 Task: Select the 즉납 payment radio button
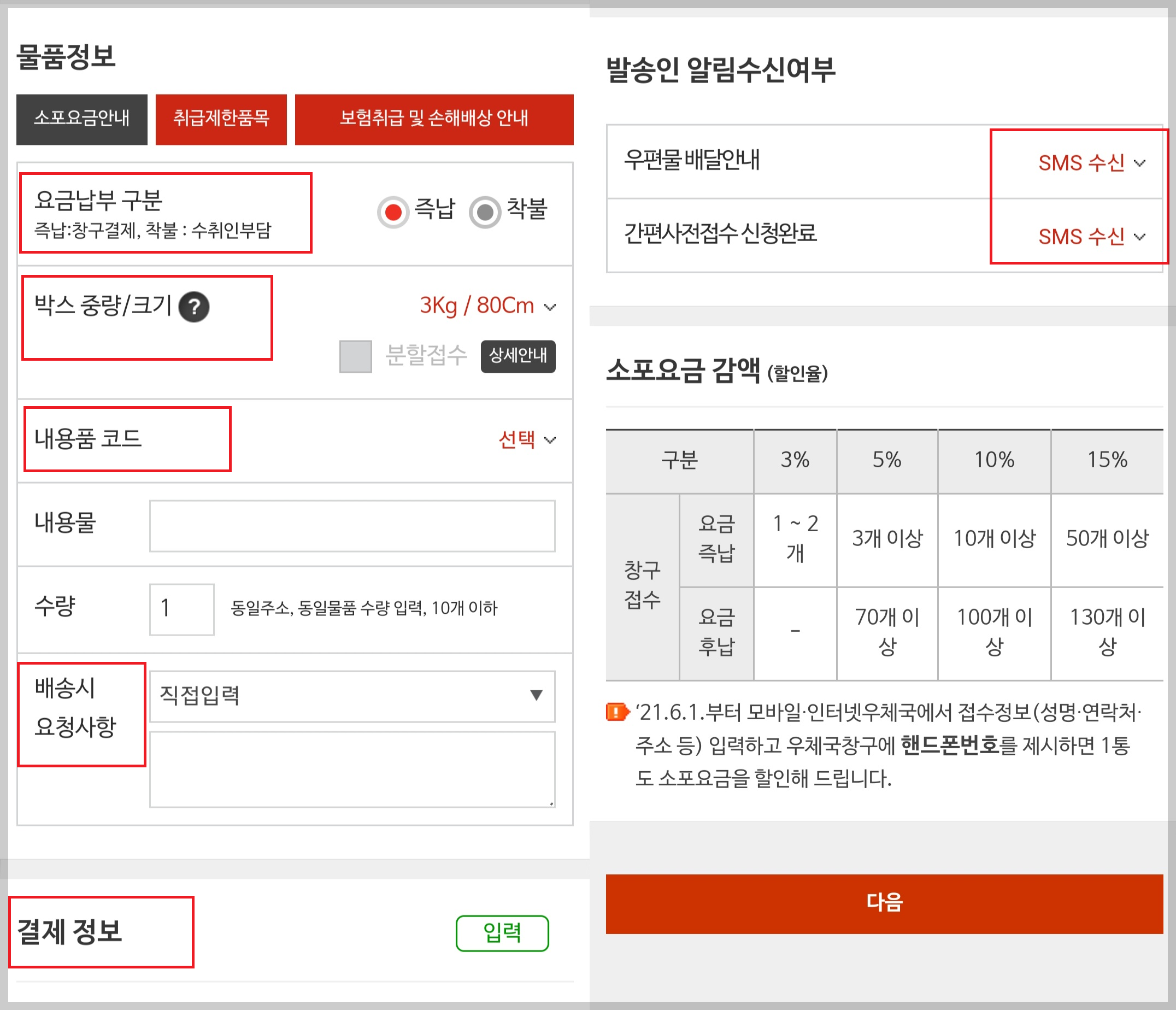point(392,210)
